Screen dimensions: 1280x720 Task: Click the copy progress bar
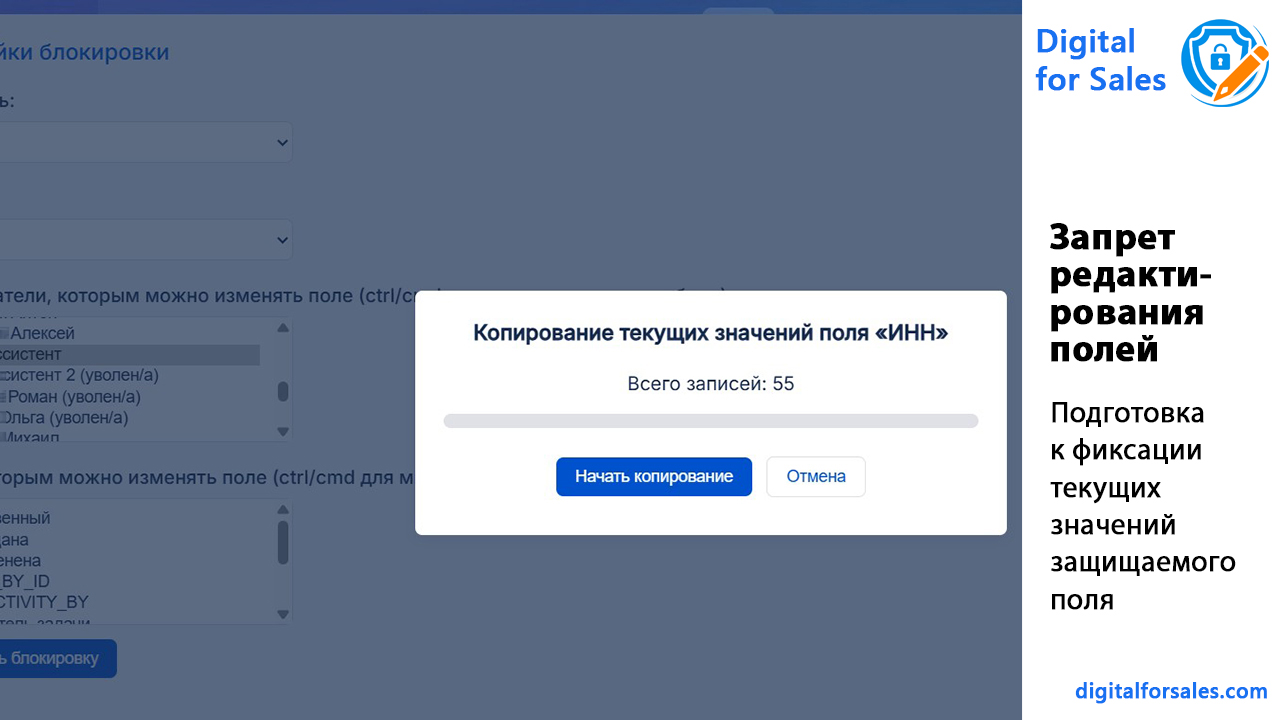click(710, 421)
